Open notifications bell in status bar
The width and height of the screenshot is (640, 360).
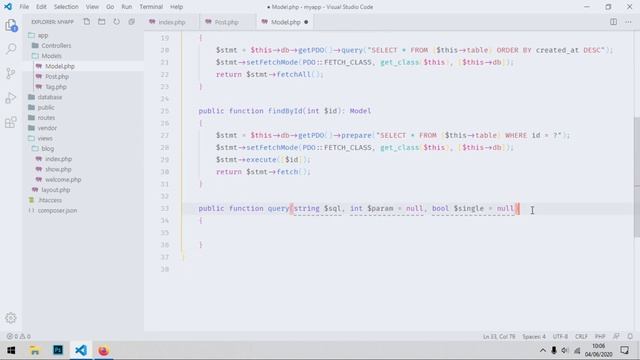(x=630, y=336)
